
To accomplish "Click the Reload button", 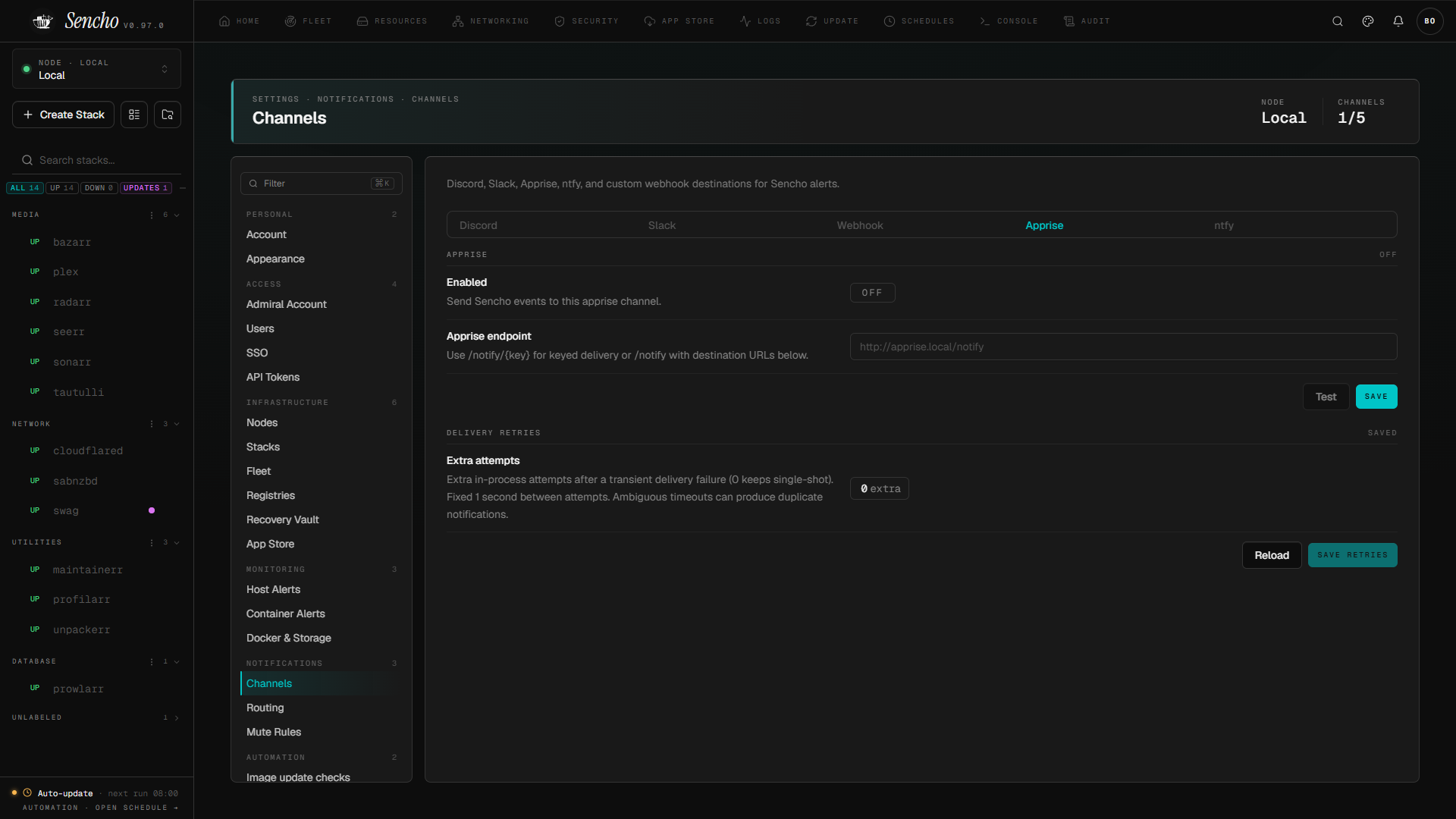I will [x=1272, y=555].
